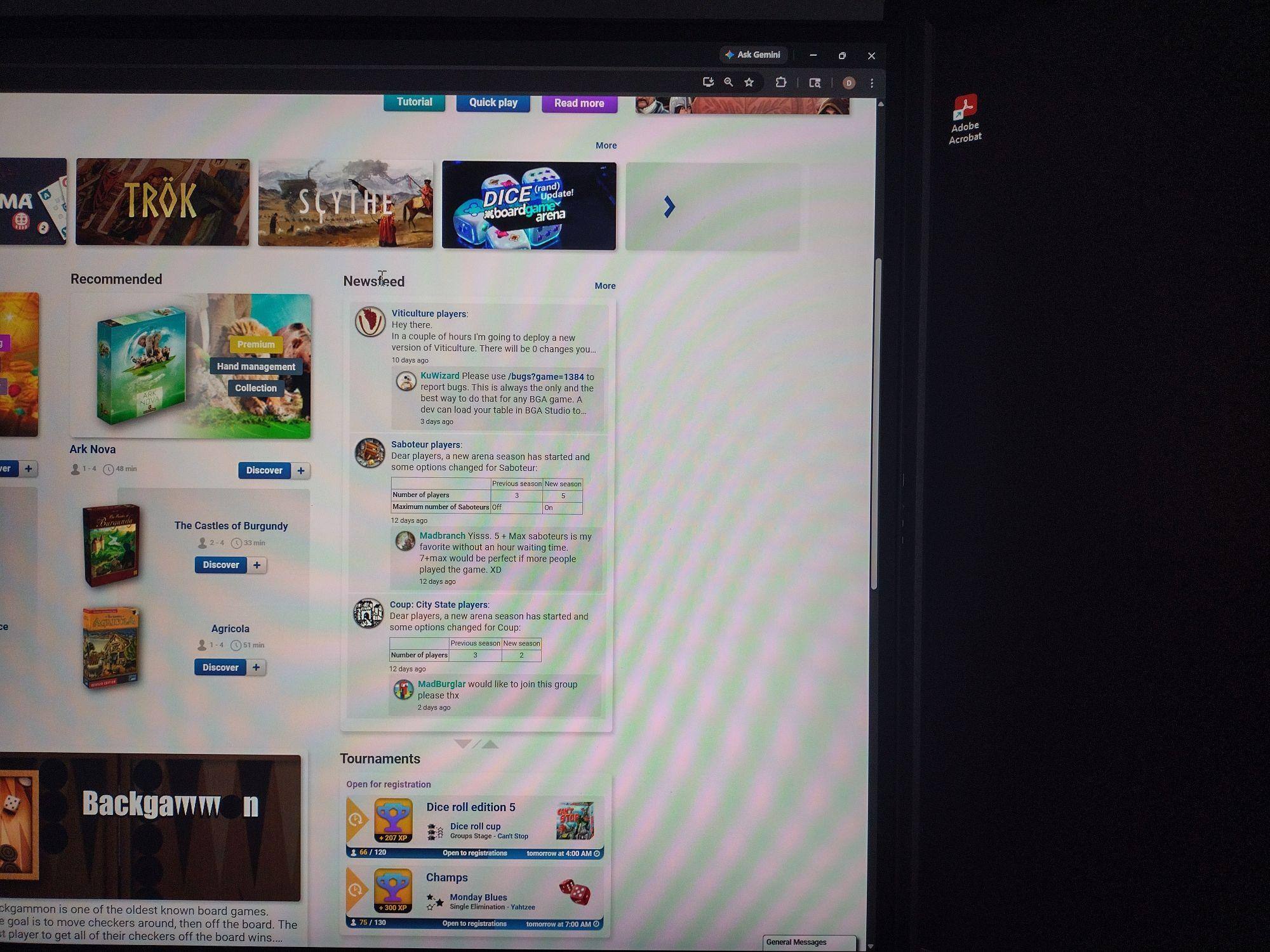Open the Agricola title link
Image resolution: width=1270 pixels, height=952 pixels.
[x=230, y=628]
